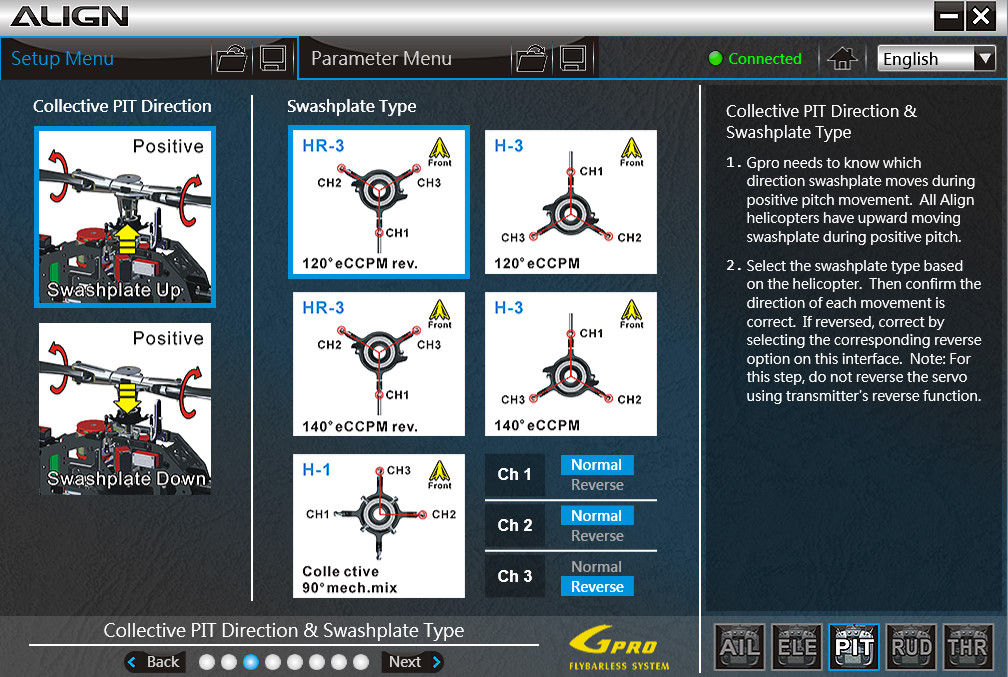
Task: Open the RUD channel setup icon
Action: [x=911, y=646]
